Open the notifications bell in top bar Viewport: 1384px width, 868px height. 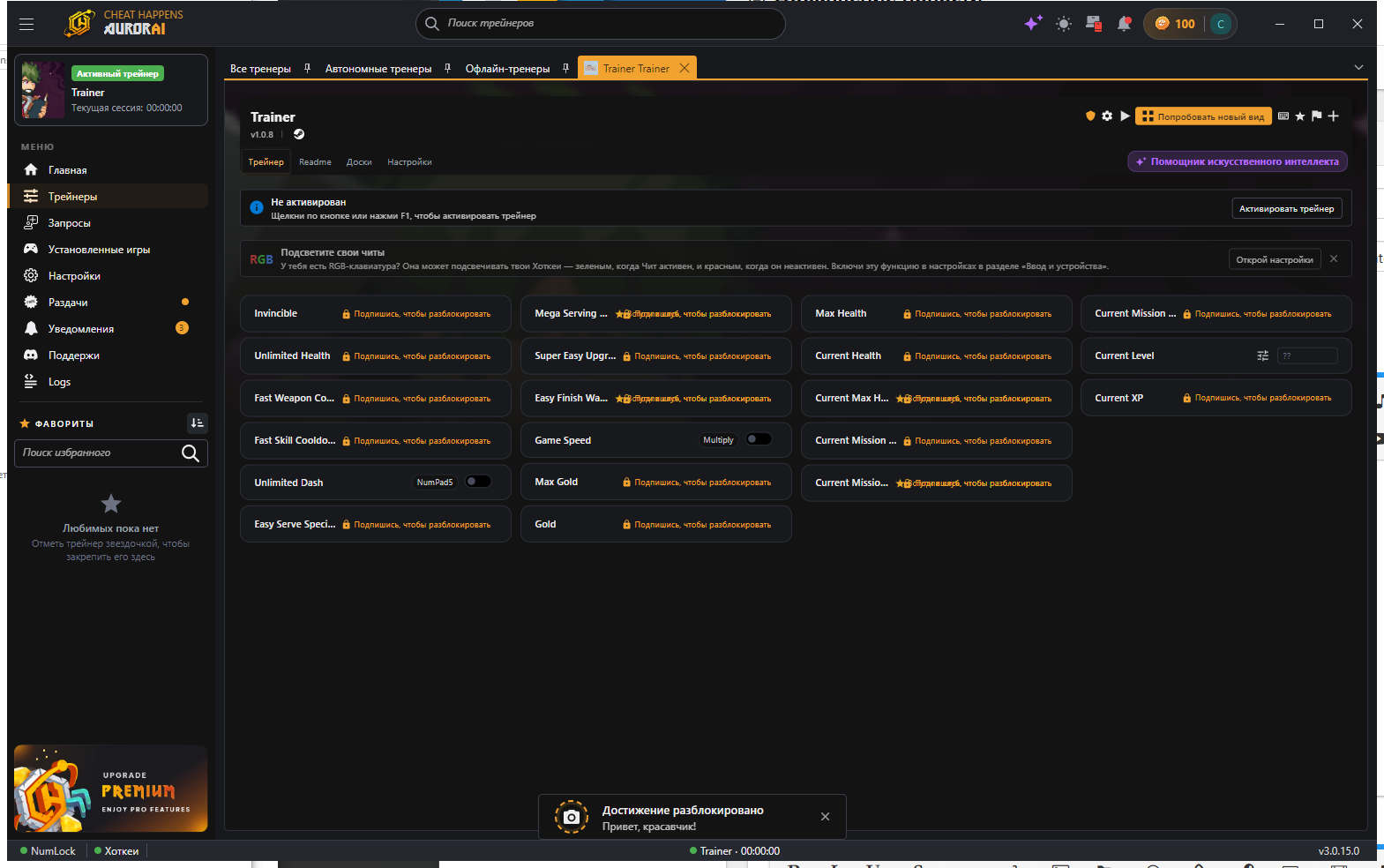click(x=1124, y=24)
